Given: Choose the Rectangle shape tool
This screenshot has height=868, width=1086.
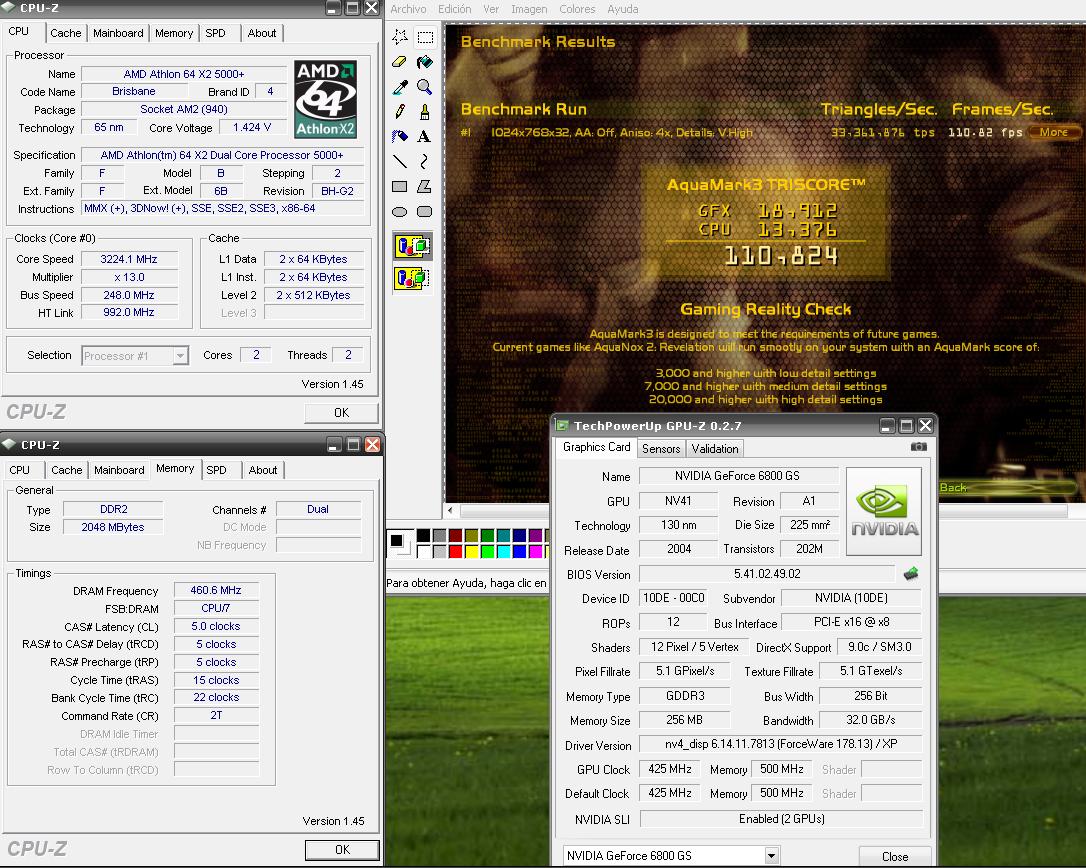Looking at the screenshot, I should coord(400,186).
